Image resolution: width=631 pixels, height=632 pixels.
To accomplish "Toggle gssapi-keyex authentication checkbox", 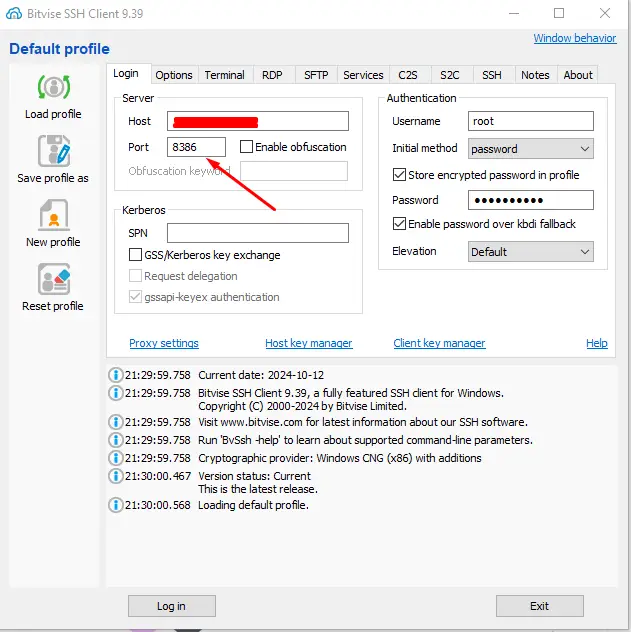I will 135,297.
